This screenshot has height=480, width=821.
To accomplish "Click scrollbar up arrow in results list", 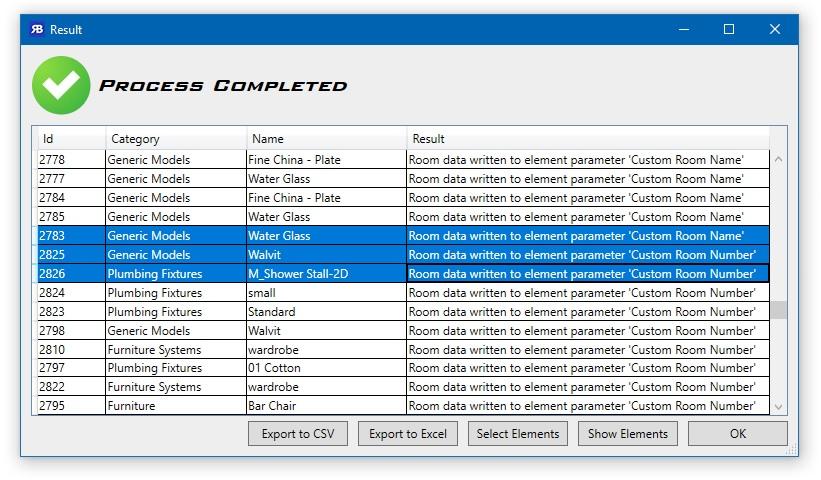I will coord(778,159).
